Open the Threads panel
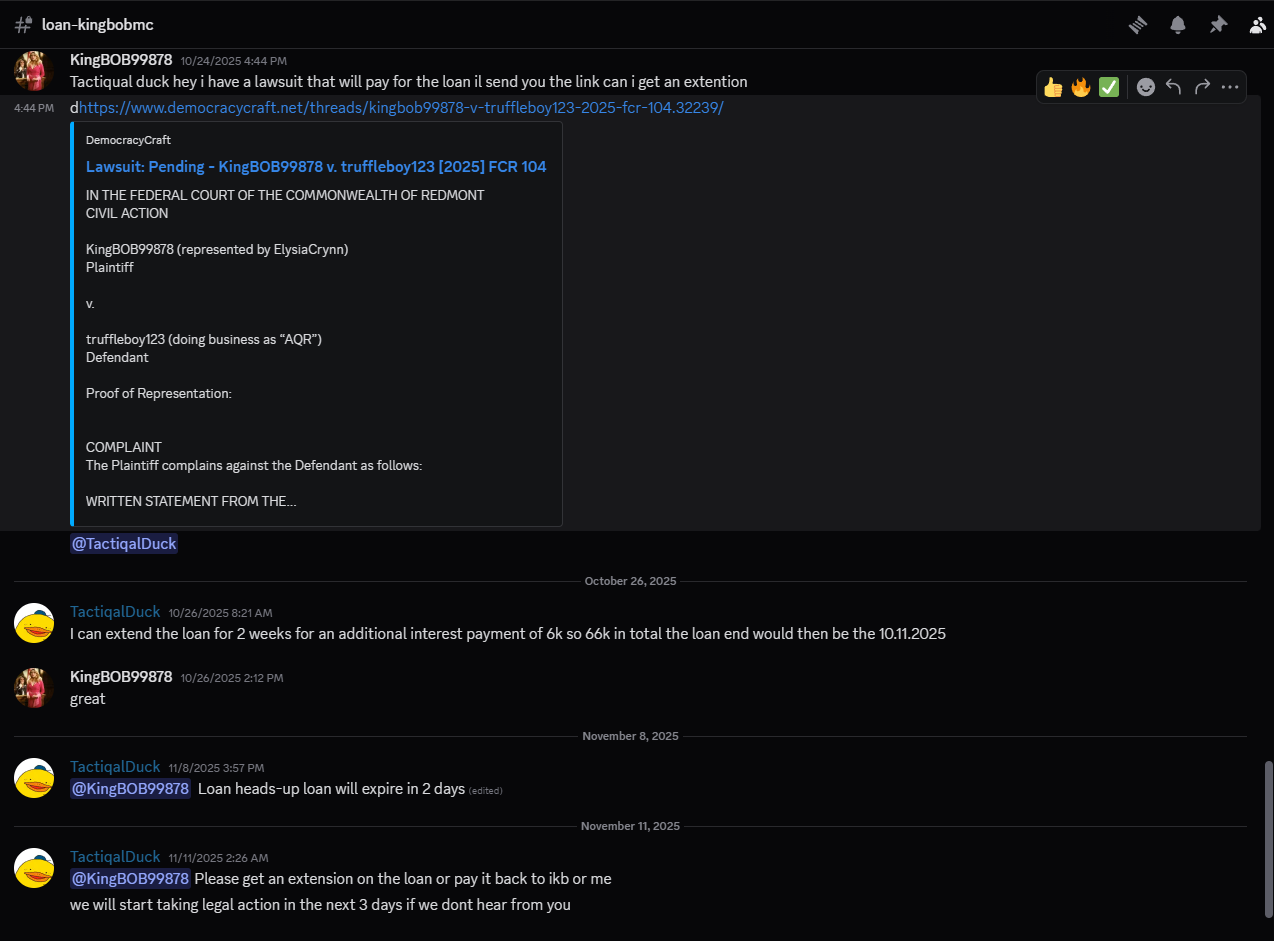Image resolution: width=1274 pixels, height=941 pixels. [1137, 25]
